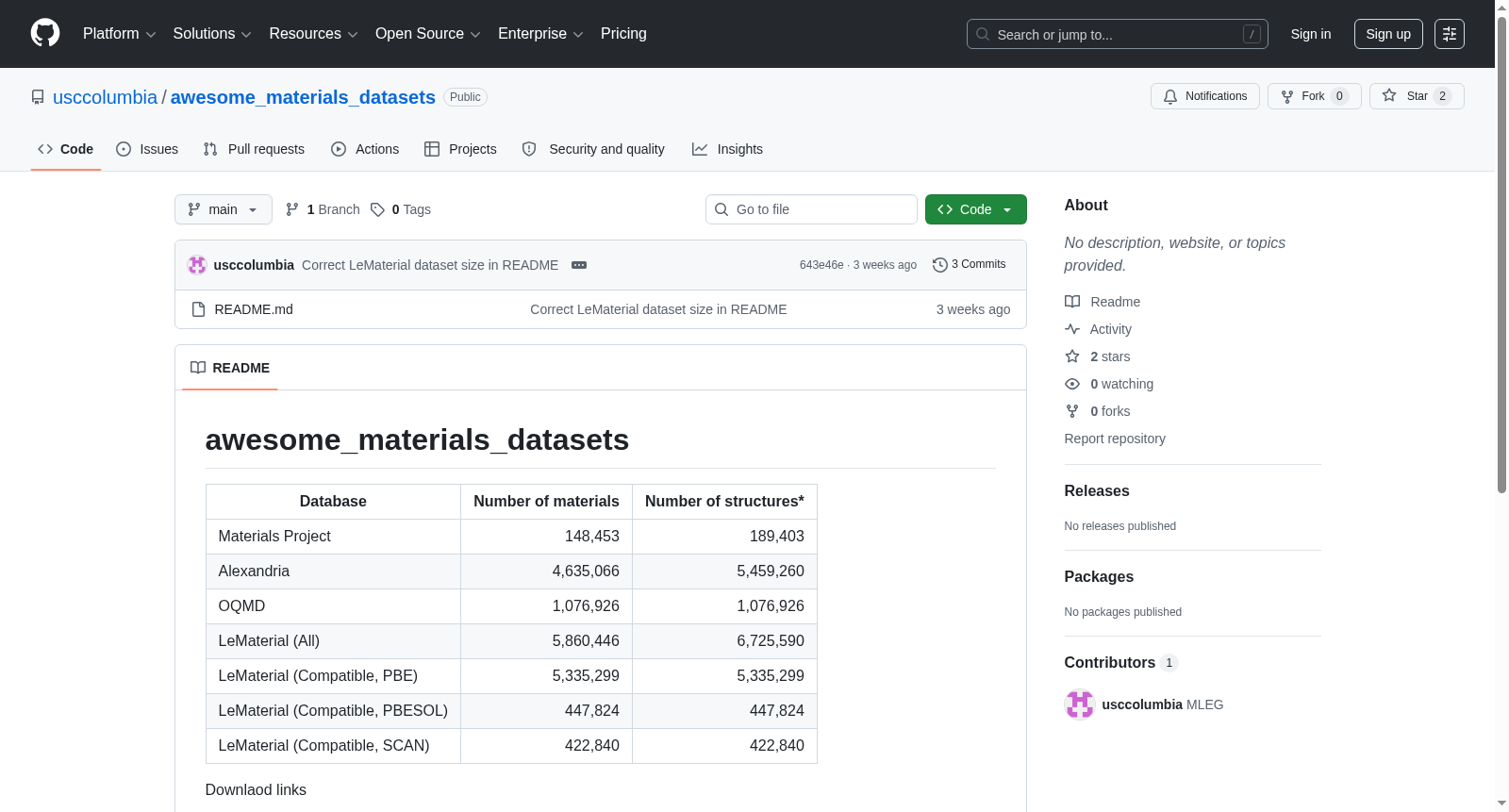
Task: Click the Sign in link
Action: pyautogui.click(x=1311, y=34)
